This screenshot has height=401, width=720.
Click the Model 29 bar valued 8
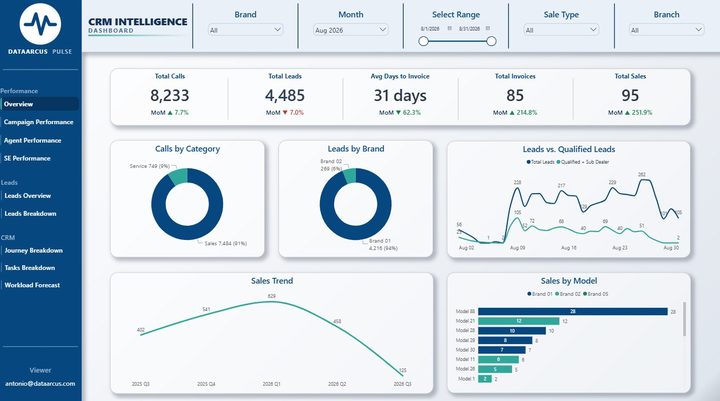coord(505,340)
